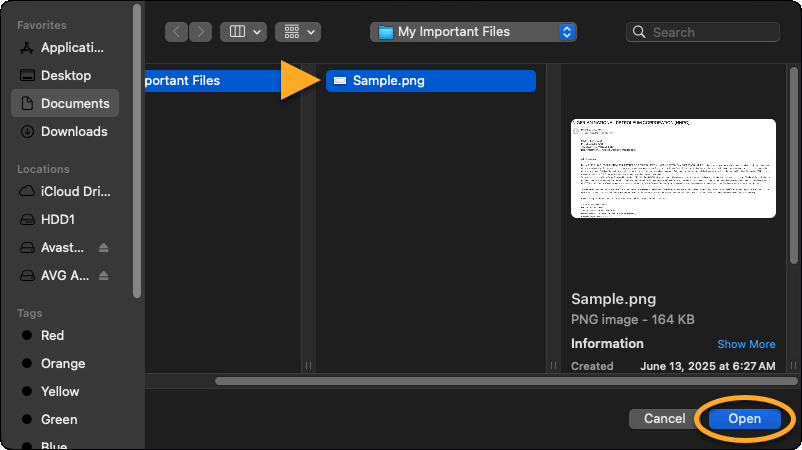Click Show More link in preview

click(x=746, y=344)
